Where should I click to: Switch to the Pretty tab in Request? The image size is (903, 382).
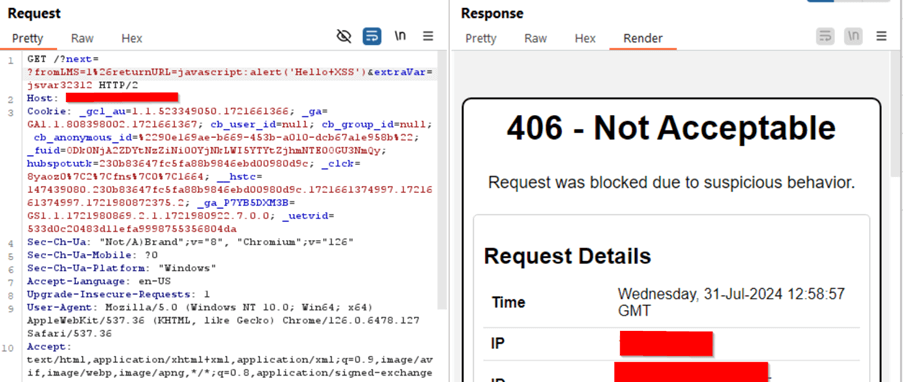click(x=28, y=39)
